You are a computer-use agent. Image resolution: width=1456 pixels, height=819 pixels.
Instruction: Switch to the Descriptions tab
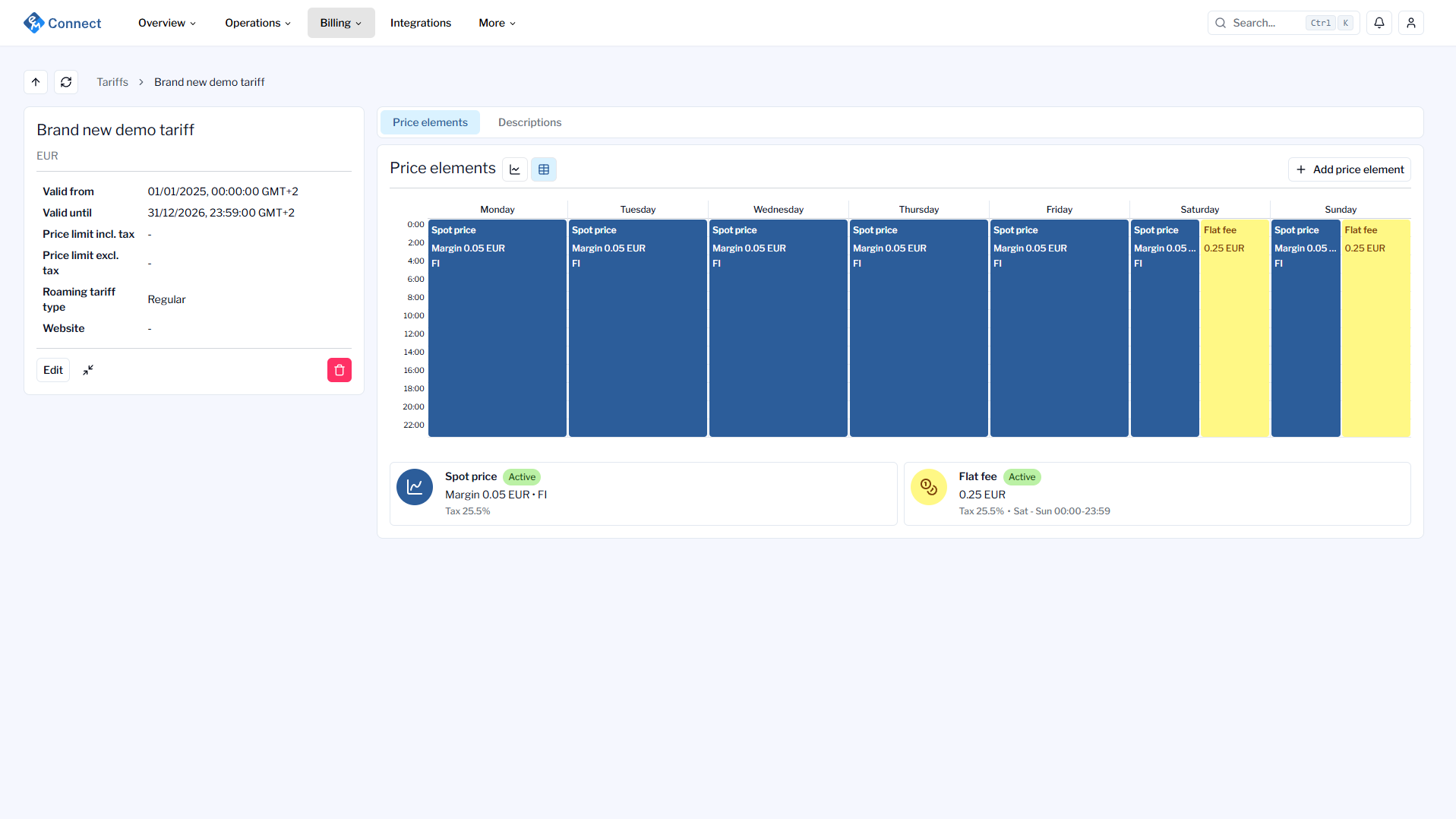tap(529, 122)
